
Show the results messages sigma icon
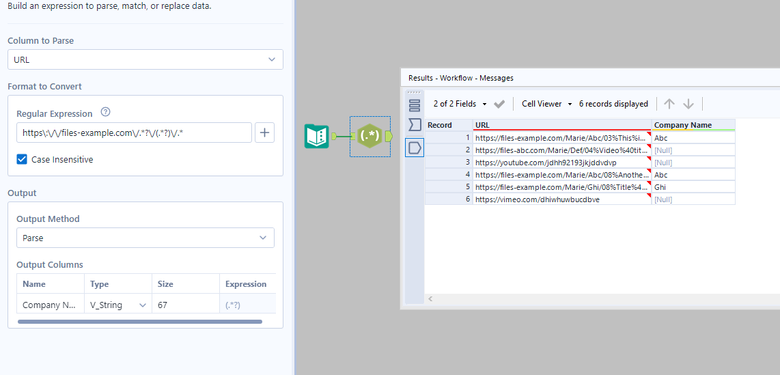coord(414,125)
